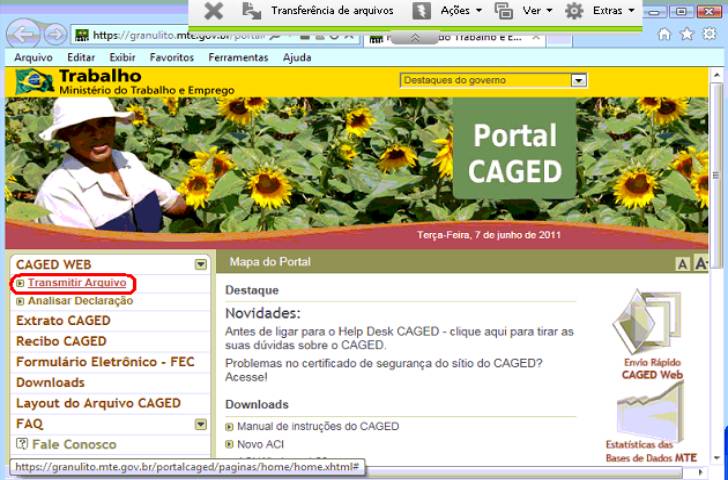Open the Favoritos menu
The image size is (728, 480).
coord(172,58)
